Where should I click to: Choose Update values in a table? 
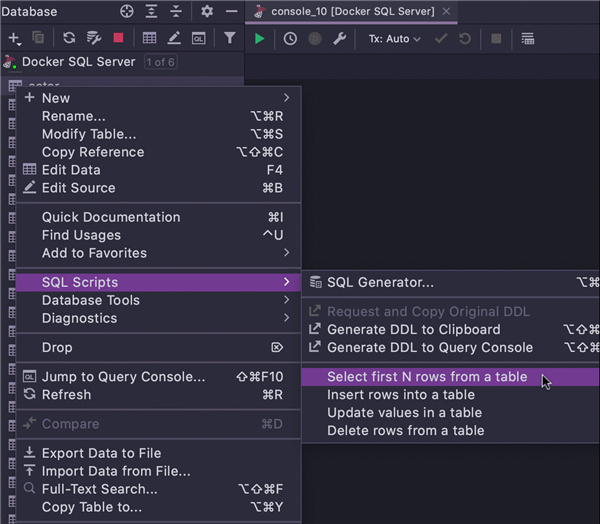coord(451,413)
